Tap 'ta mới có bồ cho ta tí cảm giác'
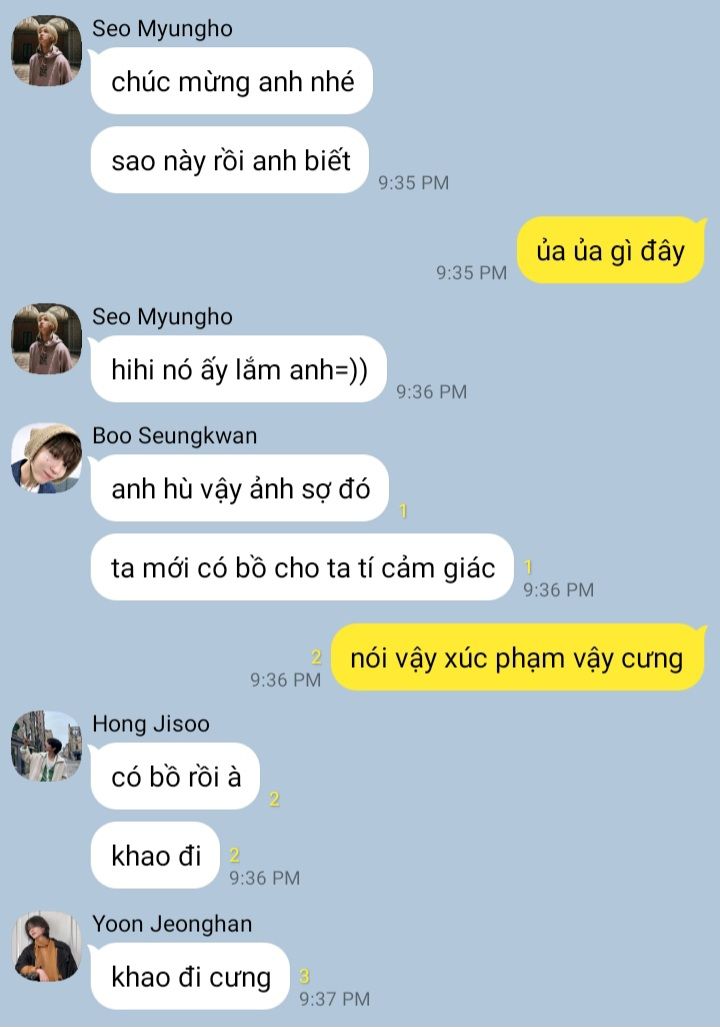Viewport: 720px width, 1027px height. (302, 567)
